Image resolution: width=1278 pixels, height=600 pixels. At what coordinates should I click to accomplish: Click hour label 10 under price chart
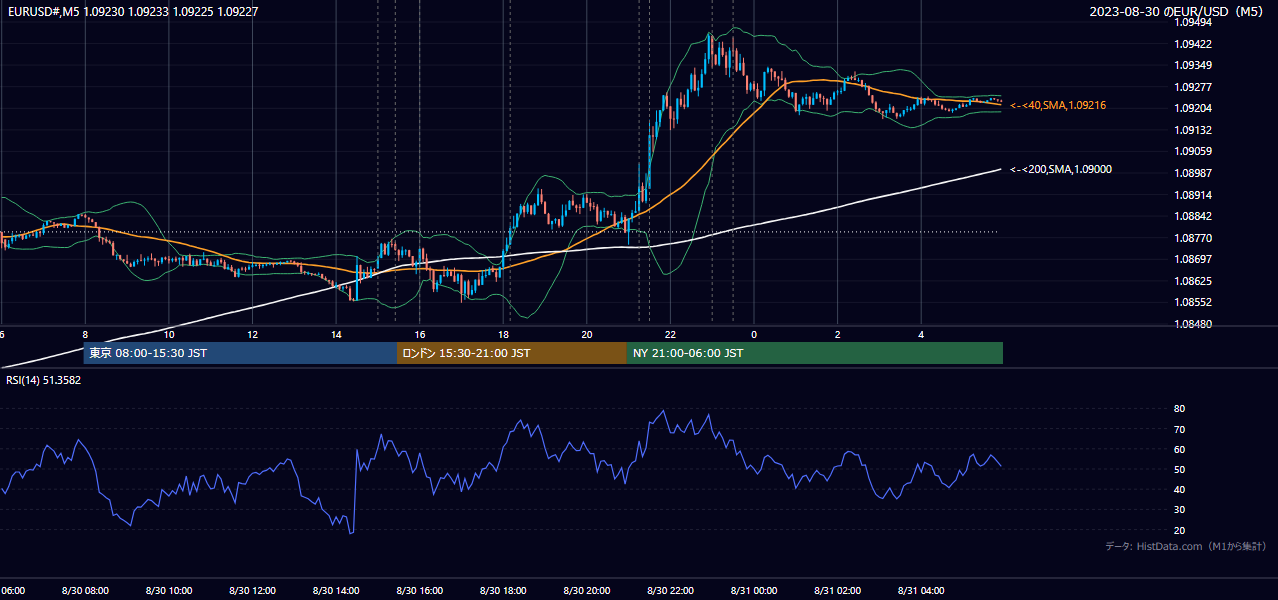[169, 335]
